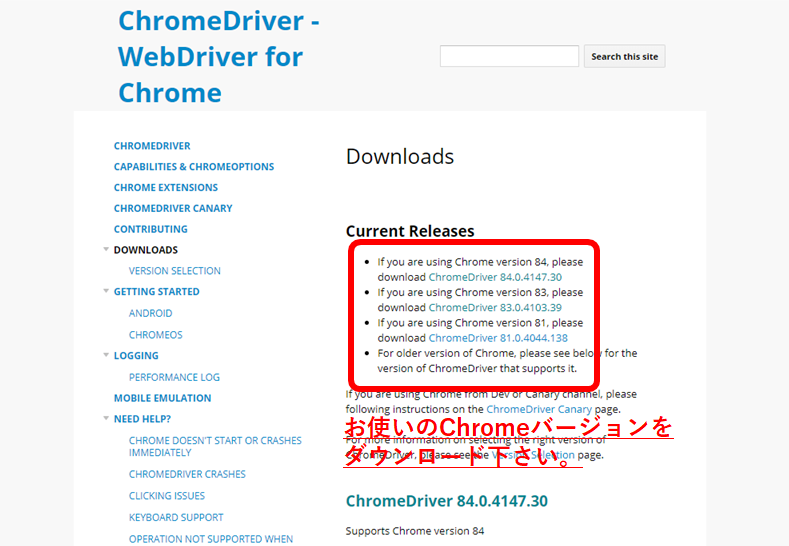Image resolution: width=789 pixels, height=546 pixels.
Task: Open the Android sub-page
Action: pos(150,314)
